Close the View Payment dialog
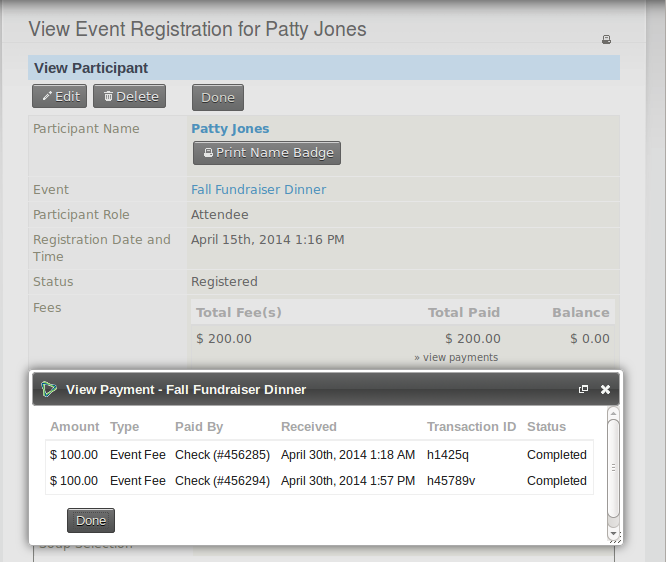This screenshot has width=666, height=562. [605, 389]
